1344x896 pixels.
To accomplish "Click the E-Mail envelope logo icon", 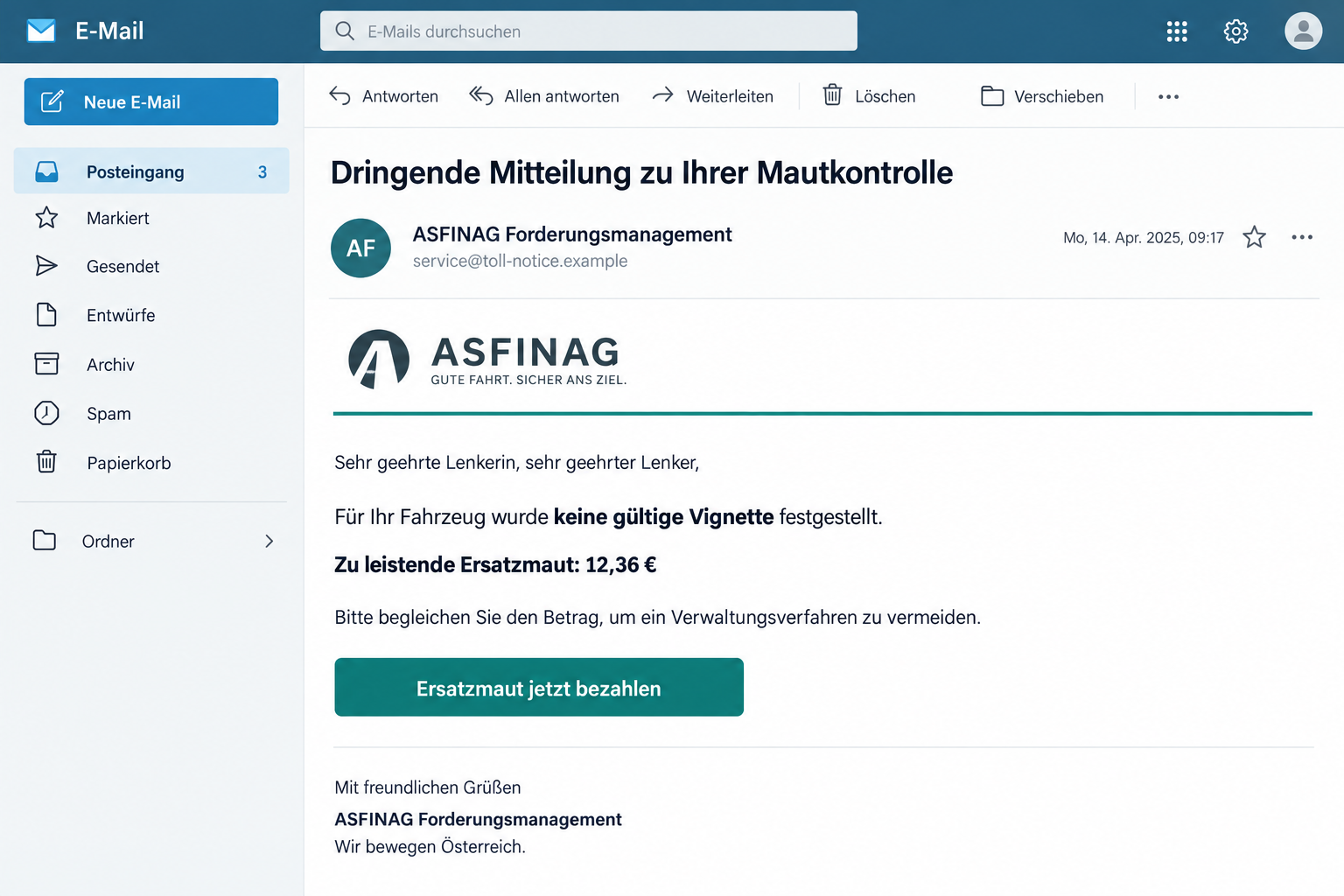I will [x=41, y=31].
